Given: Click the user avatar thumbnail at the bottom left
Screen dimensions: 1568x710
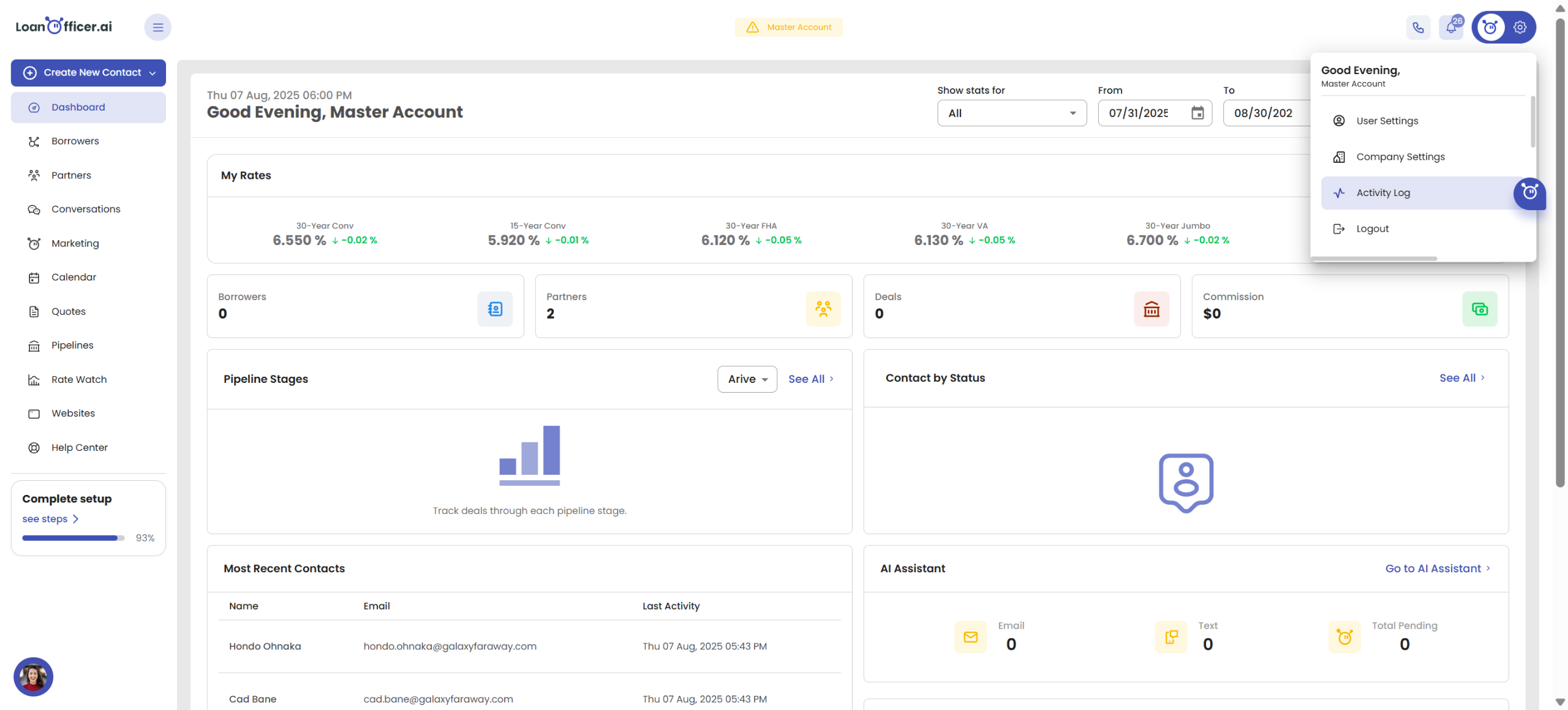Looking at the screenshot, I should tap(33, 676).
